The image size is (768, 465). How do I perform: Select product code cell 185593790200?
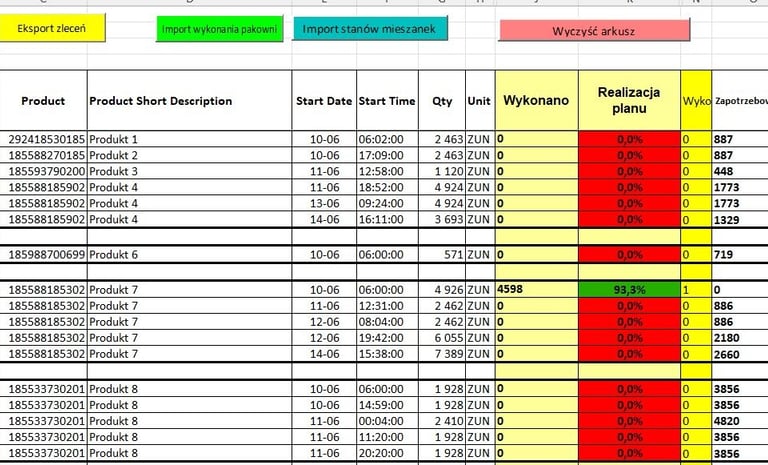tap(44, 171)
